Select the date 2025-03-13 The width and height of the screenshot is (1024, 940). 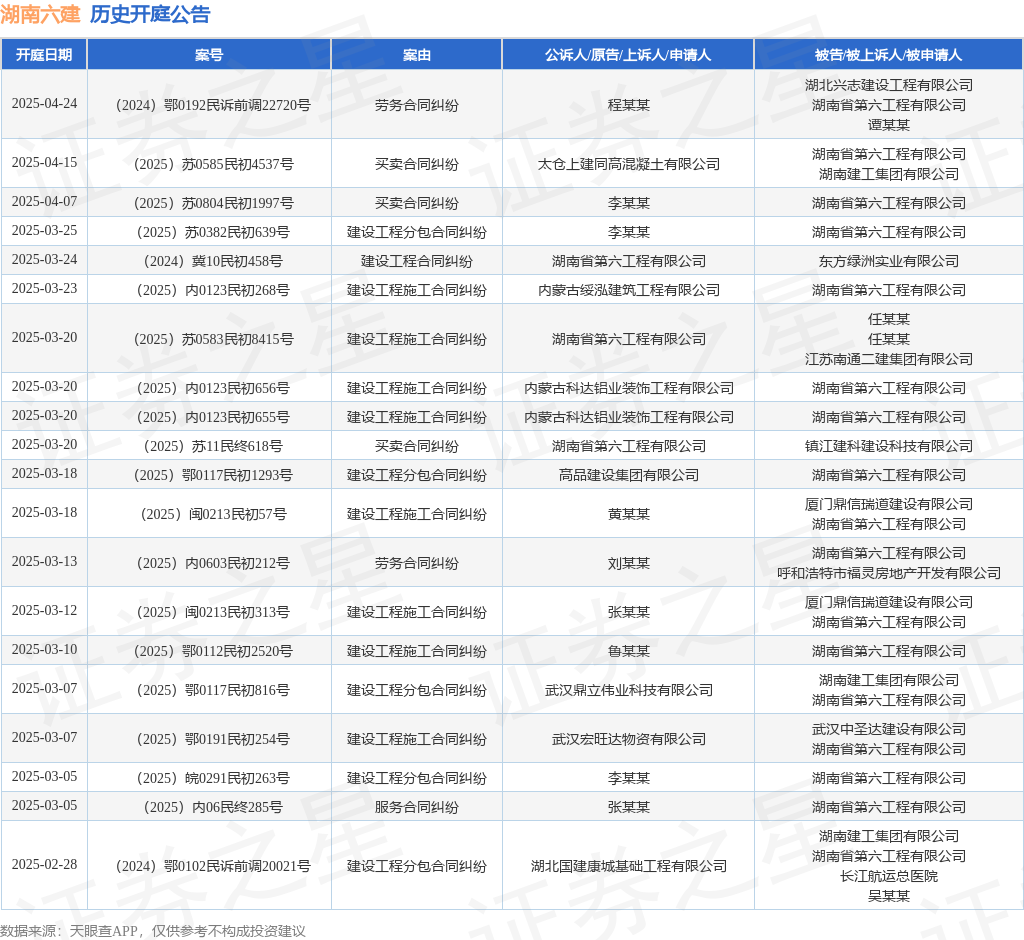coord(44,562)
